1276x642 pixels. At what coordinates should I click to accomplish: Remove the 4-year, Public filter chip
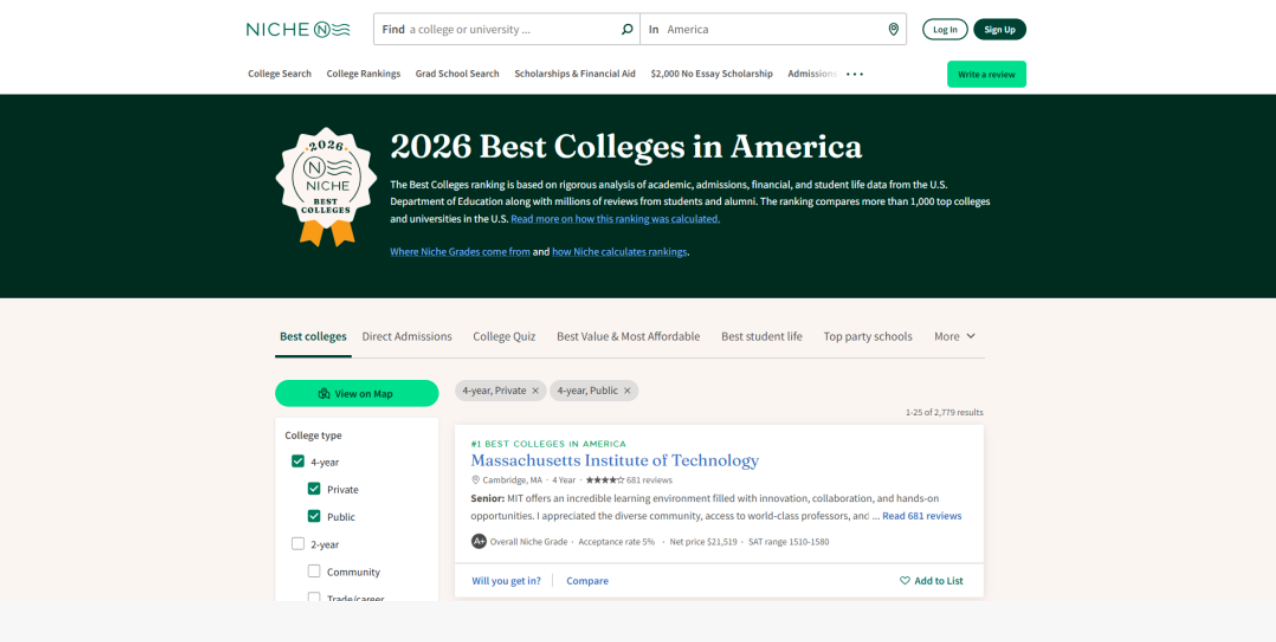pos(627,391)
